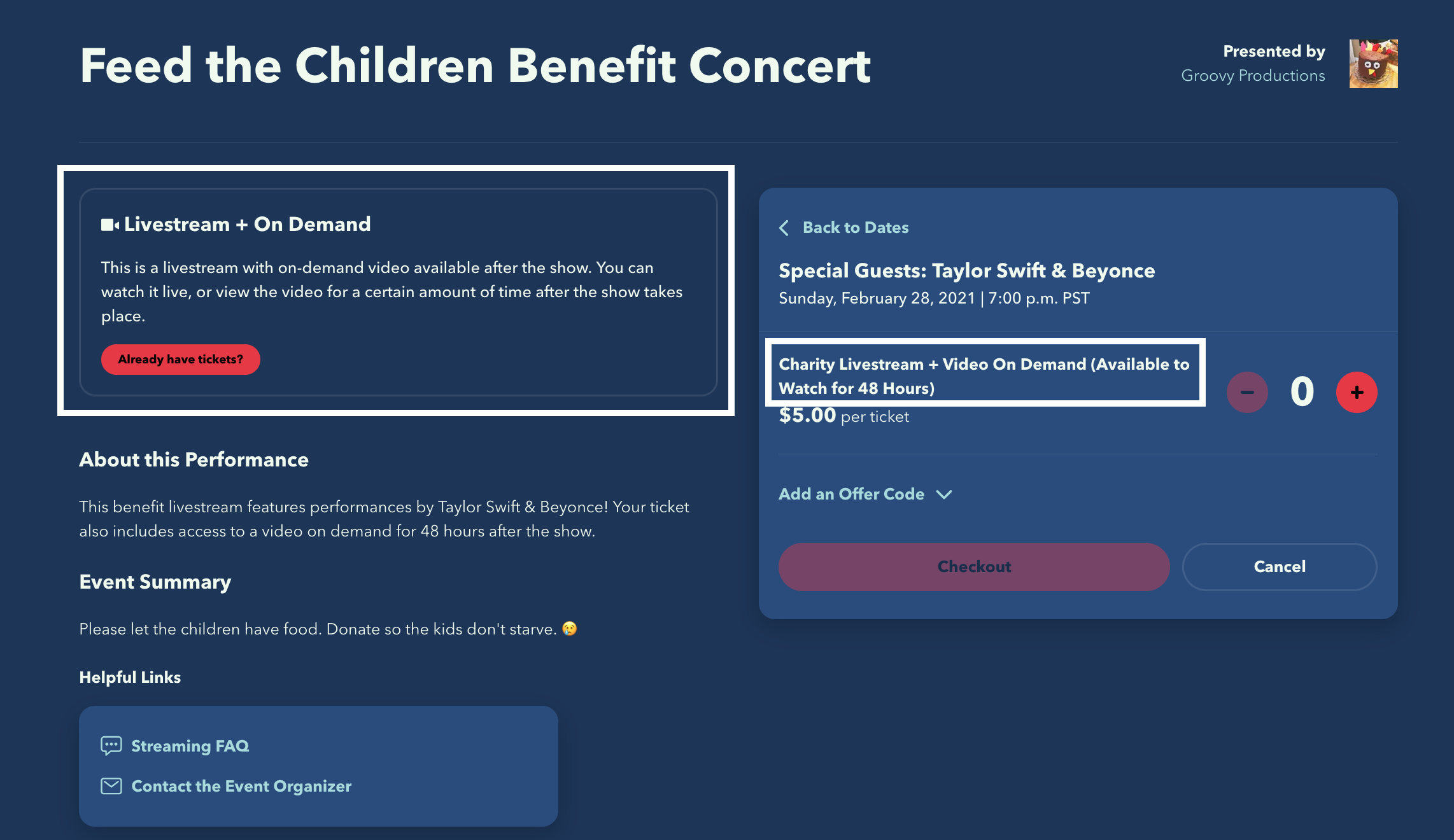1454x840 pixels.
Task: Click the ticket quantity display showing 0
Action: coord(1301,392)
